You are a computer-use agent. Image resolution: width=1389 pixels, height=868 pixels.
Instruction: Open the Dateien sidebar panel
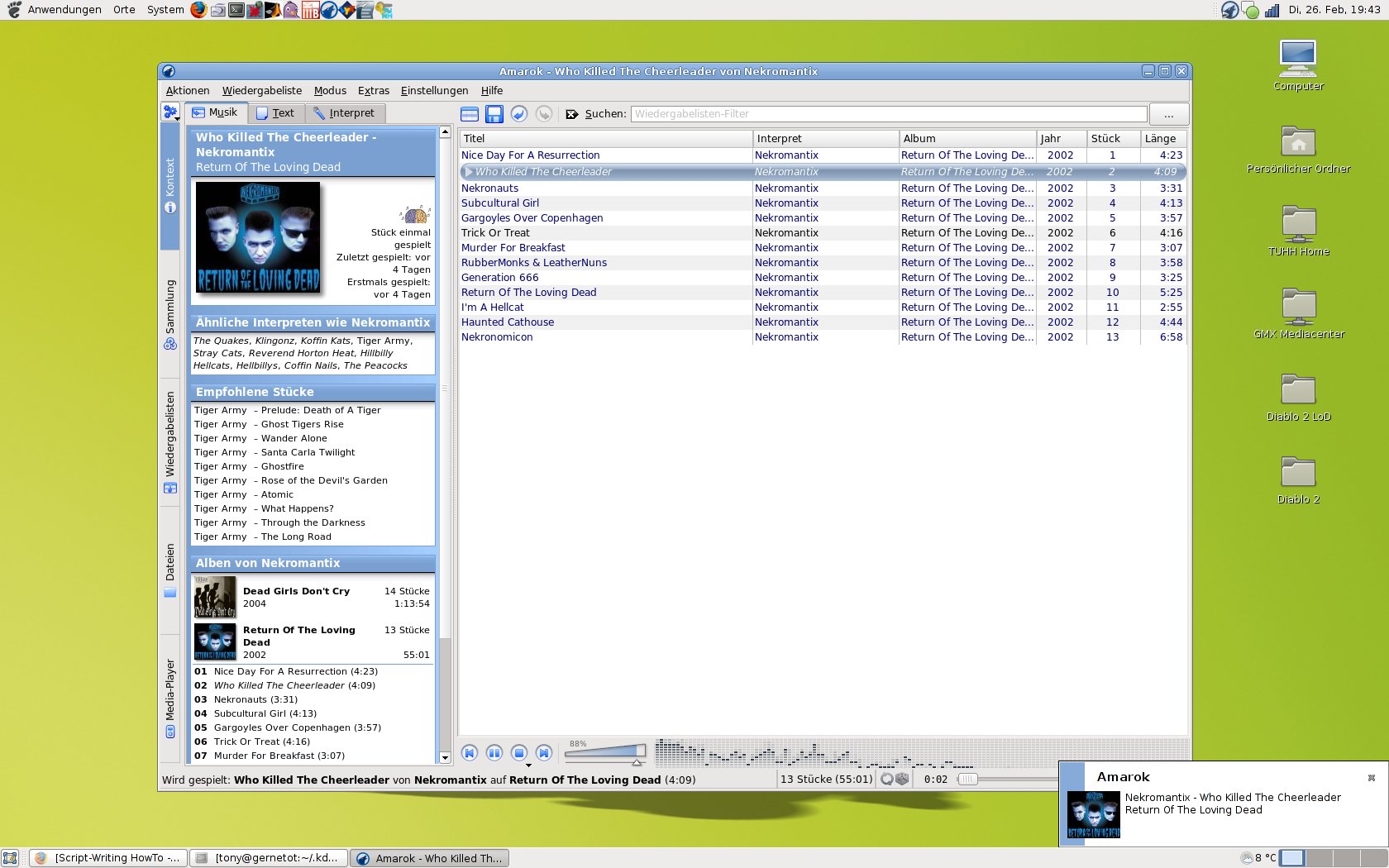coord(170,570)
